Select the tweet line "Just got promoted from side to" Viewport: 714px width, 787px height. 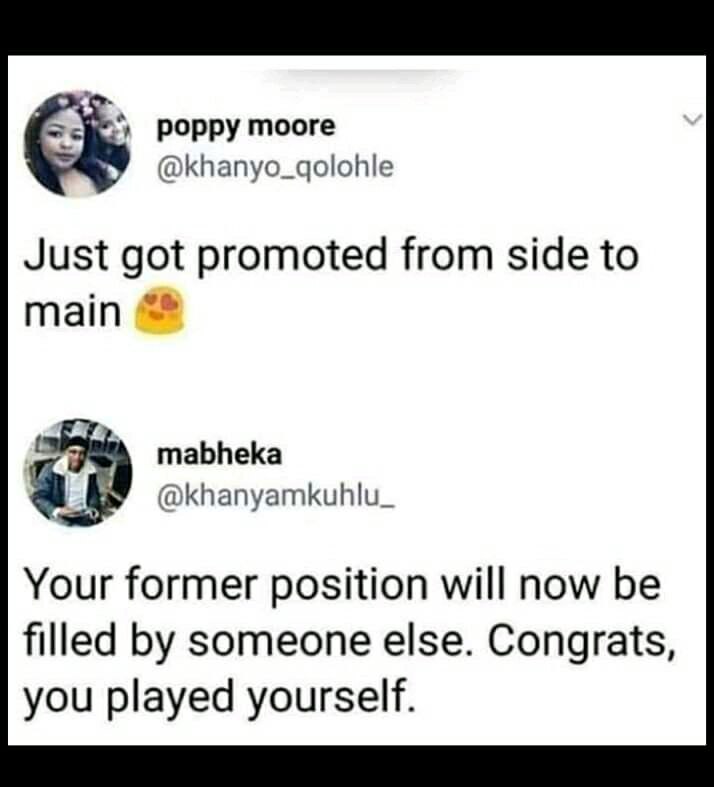tap(331, 255)
